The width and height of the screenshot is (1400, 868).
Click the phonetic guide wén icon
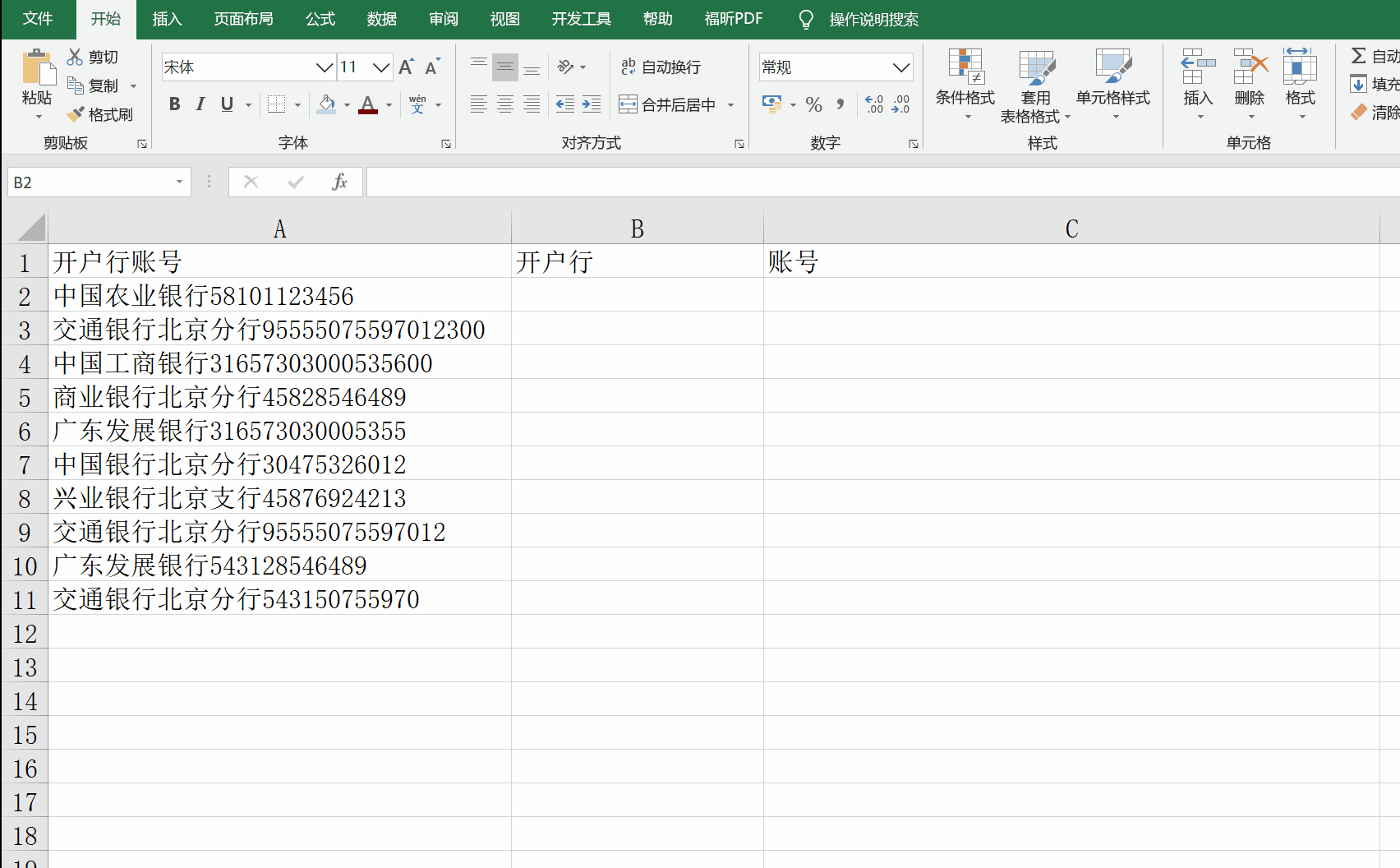coord(417,104)
